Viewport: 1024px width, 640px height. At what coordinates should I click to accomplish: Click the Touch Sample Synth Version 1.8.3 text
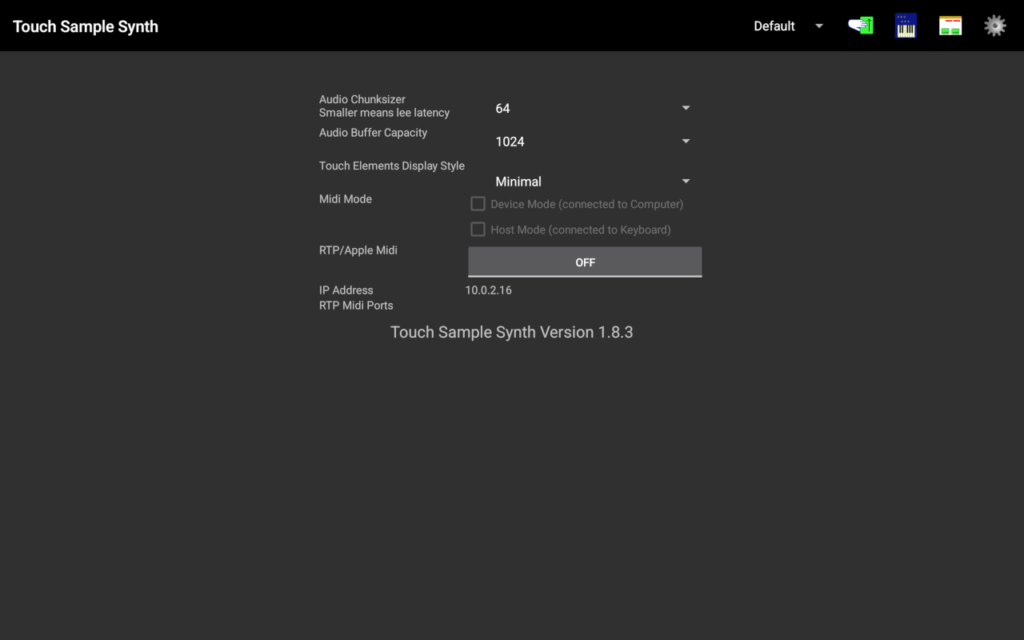[511, 332]
